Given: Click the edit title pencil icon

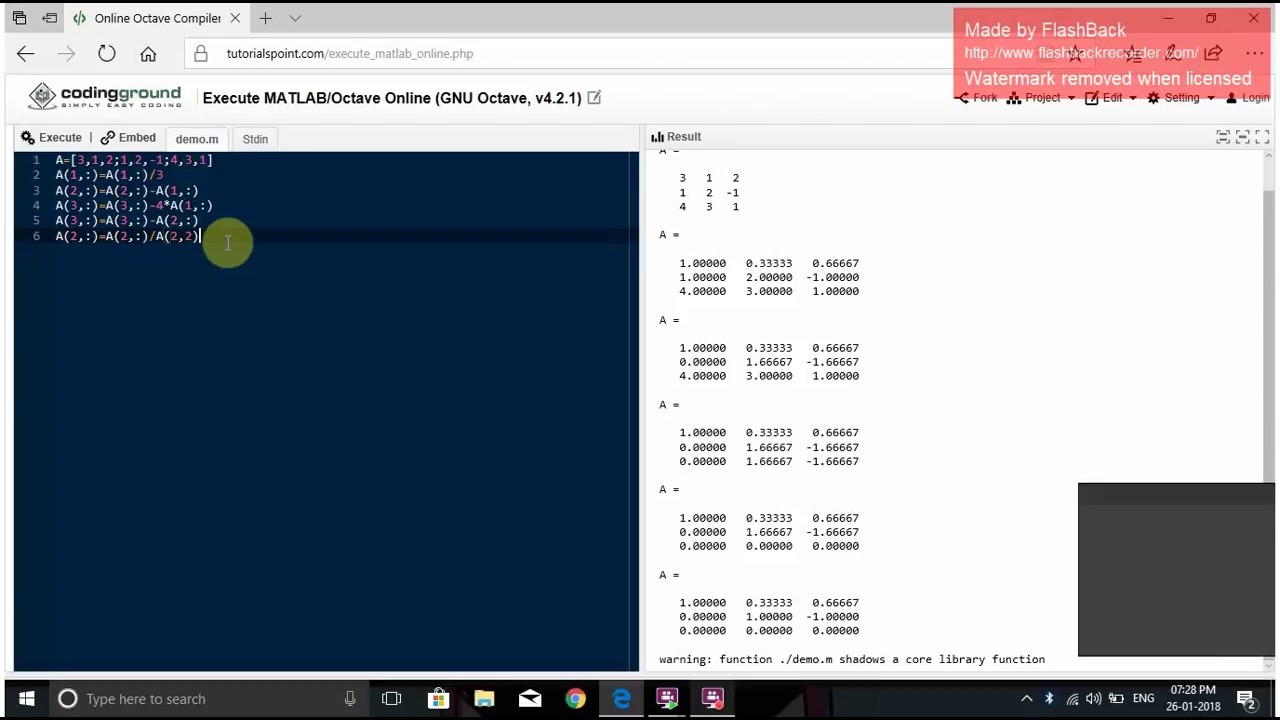Looking at the screenshot, I should pyautogui.click(x=594, y=97).
